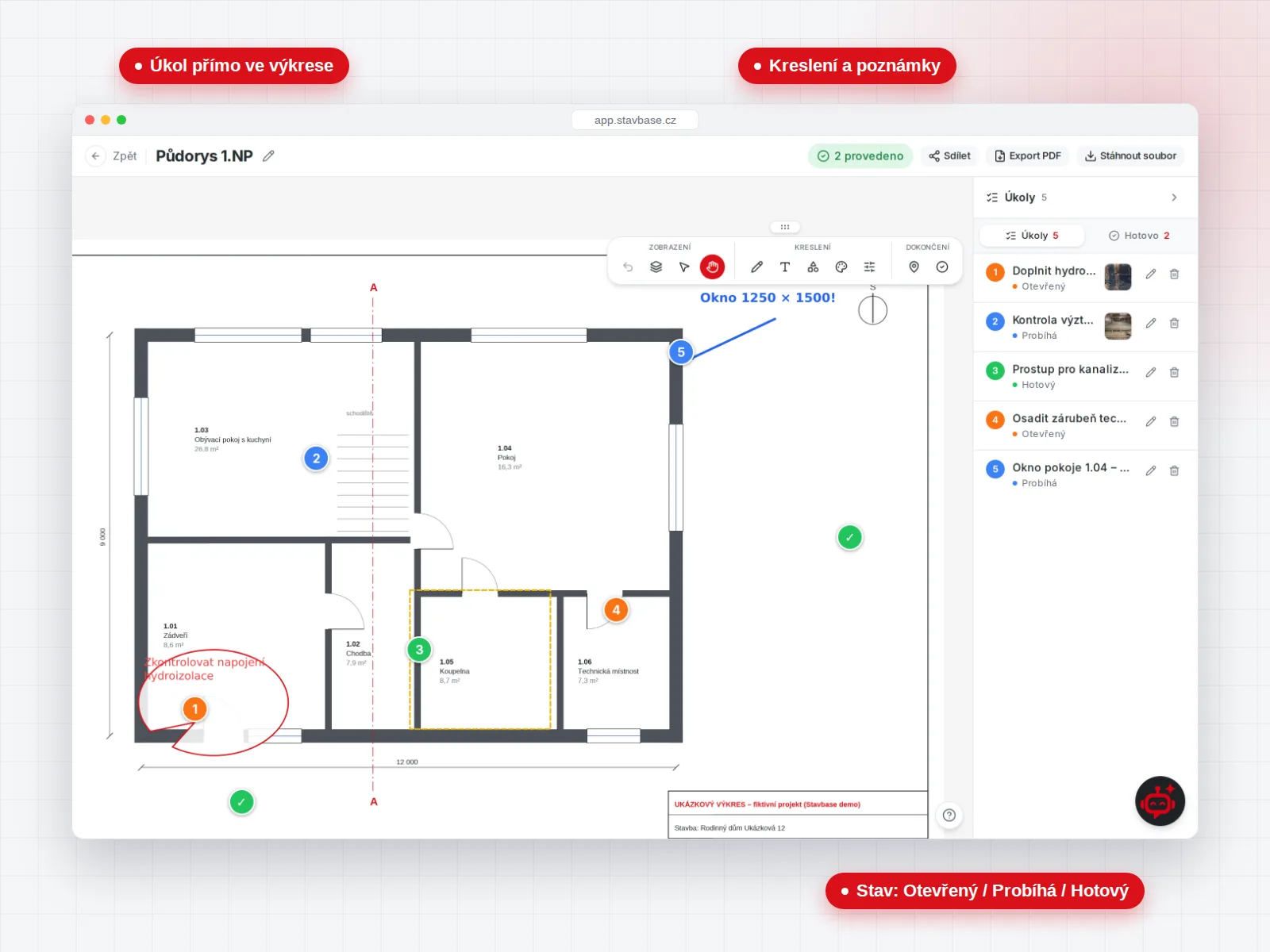
Task: Activate the red hand pan tool
Action: coord(713,267)
